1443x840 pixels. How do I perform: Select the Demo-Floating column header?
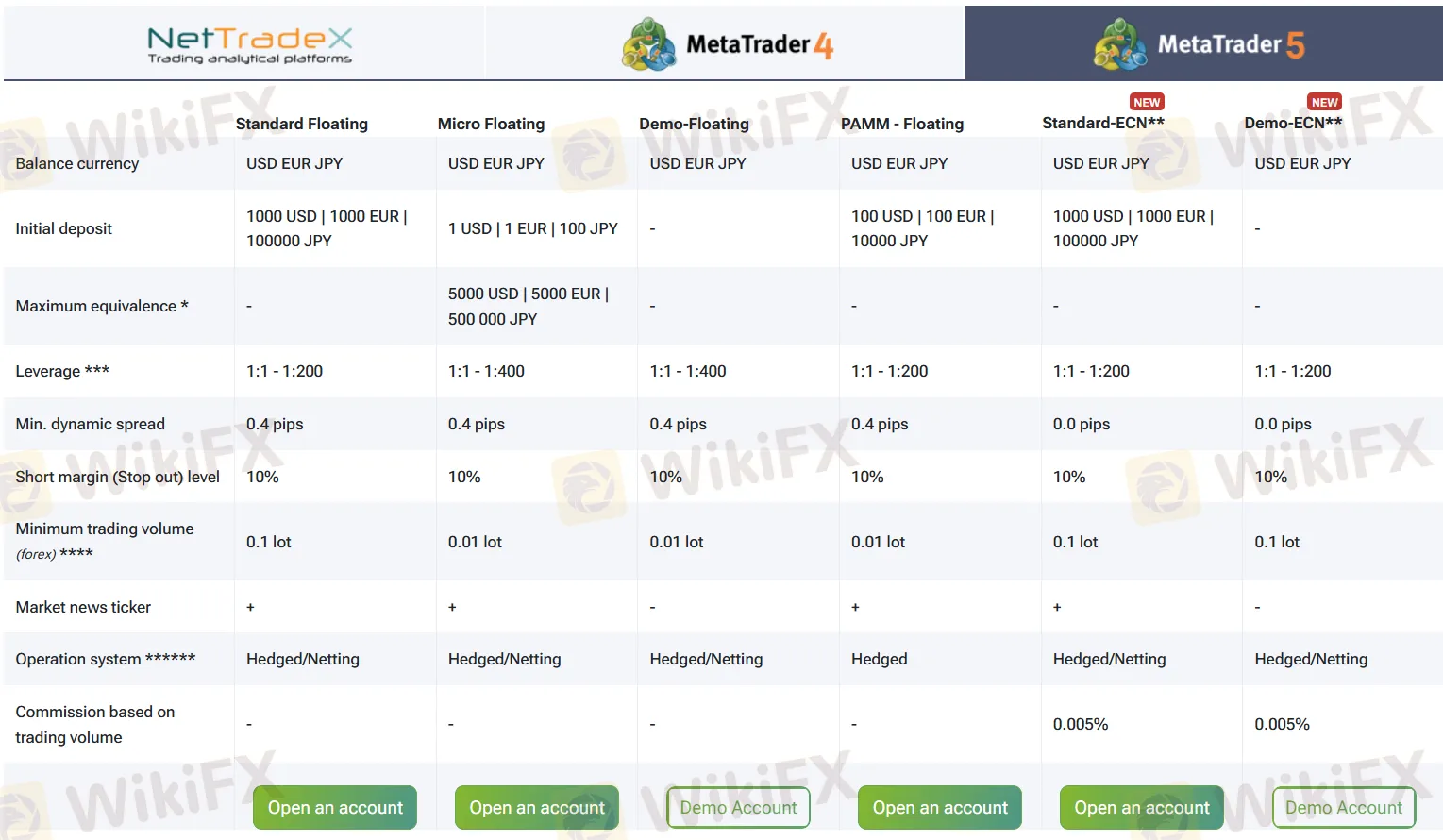point(695,124)
